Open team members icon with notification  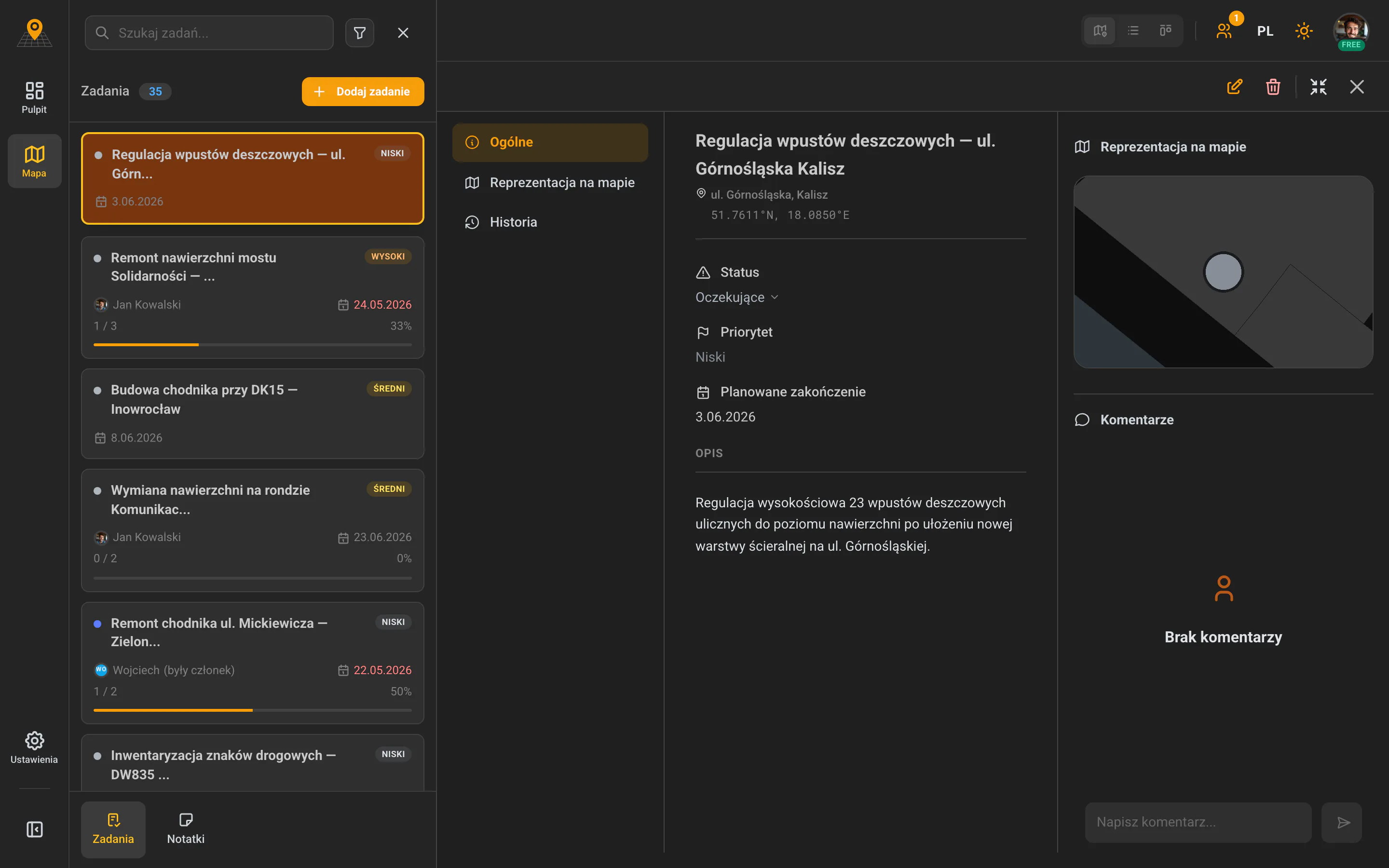tap(1225, 31)
